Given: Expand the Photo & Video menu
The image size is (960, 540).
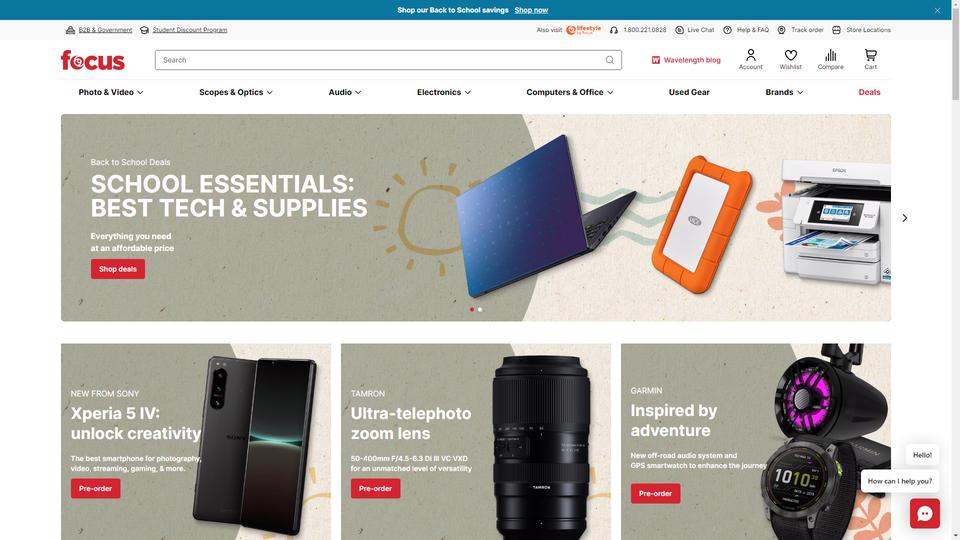Looking at the screenshot, I should [x=111, y=92].
